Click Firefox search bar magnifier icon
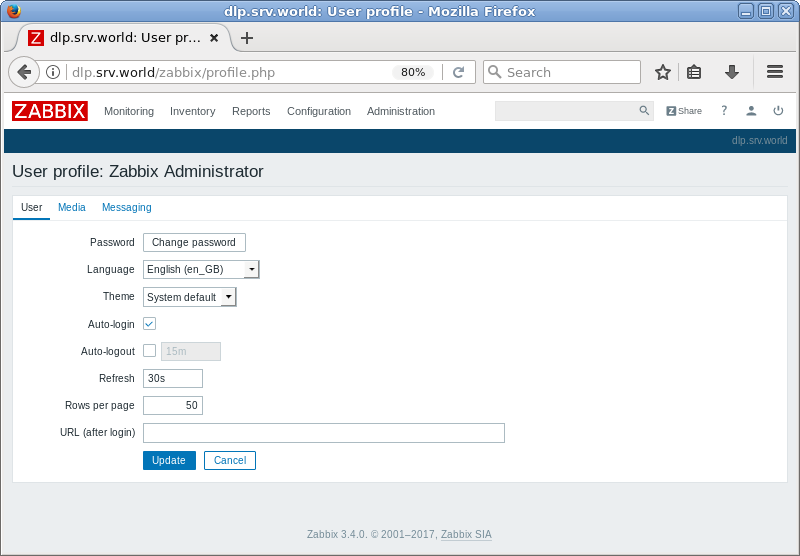 (x=494, y=72)
